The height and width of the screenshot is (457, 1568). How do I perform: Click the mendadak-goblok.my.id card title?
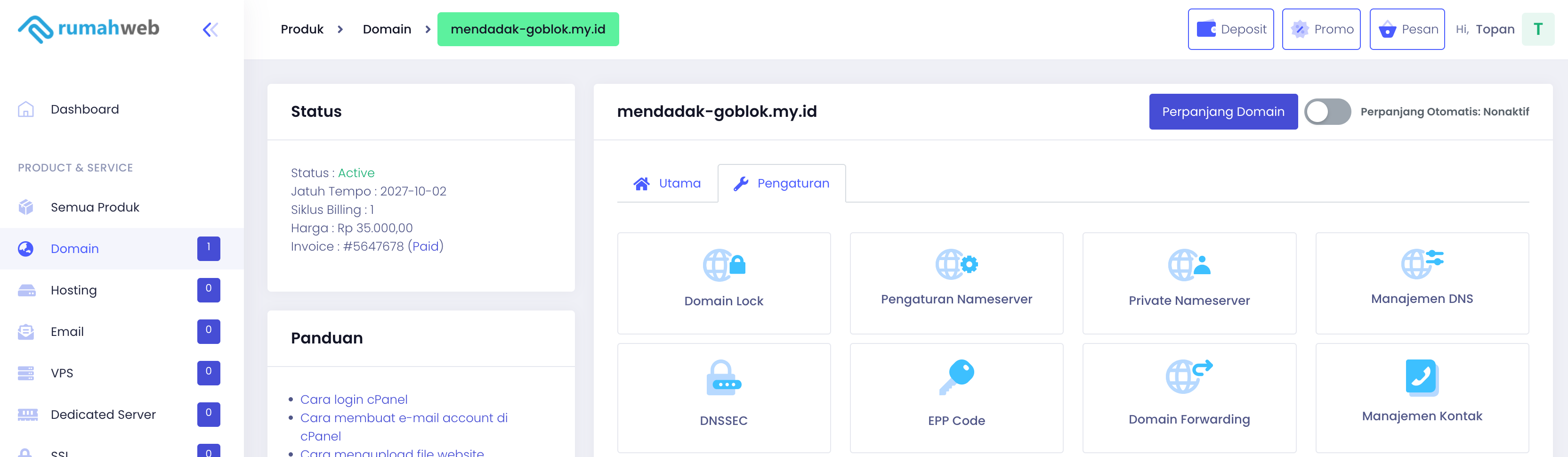click(717, 112)
